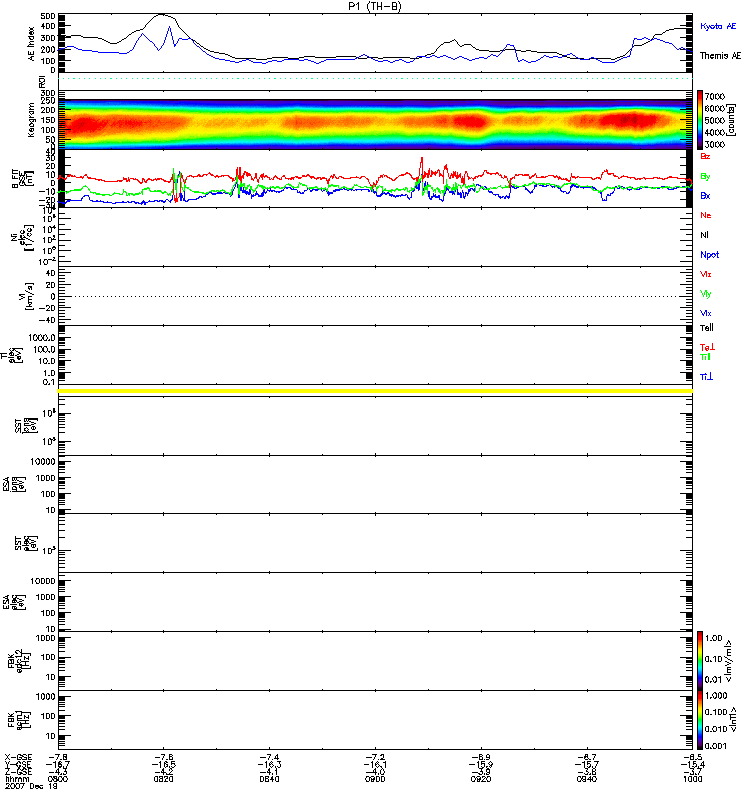750x800 pixels.
Task: Click the FBK <mV/m> color bar
Action: pyautogui.click(x=700, y=661)
